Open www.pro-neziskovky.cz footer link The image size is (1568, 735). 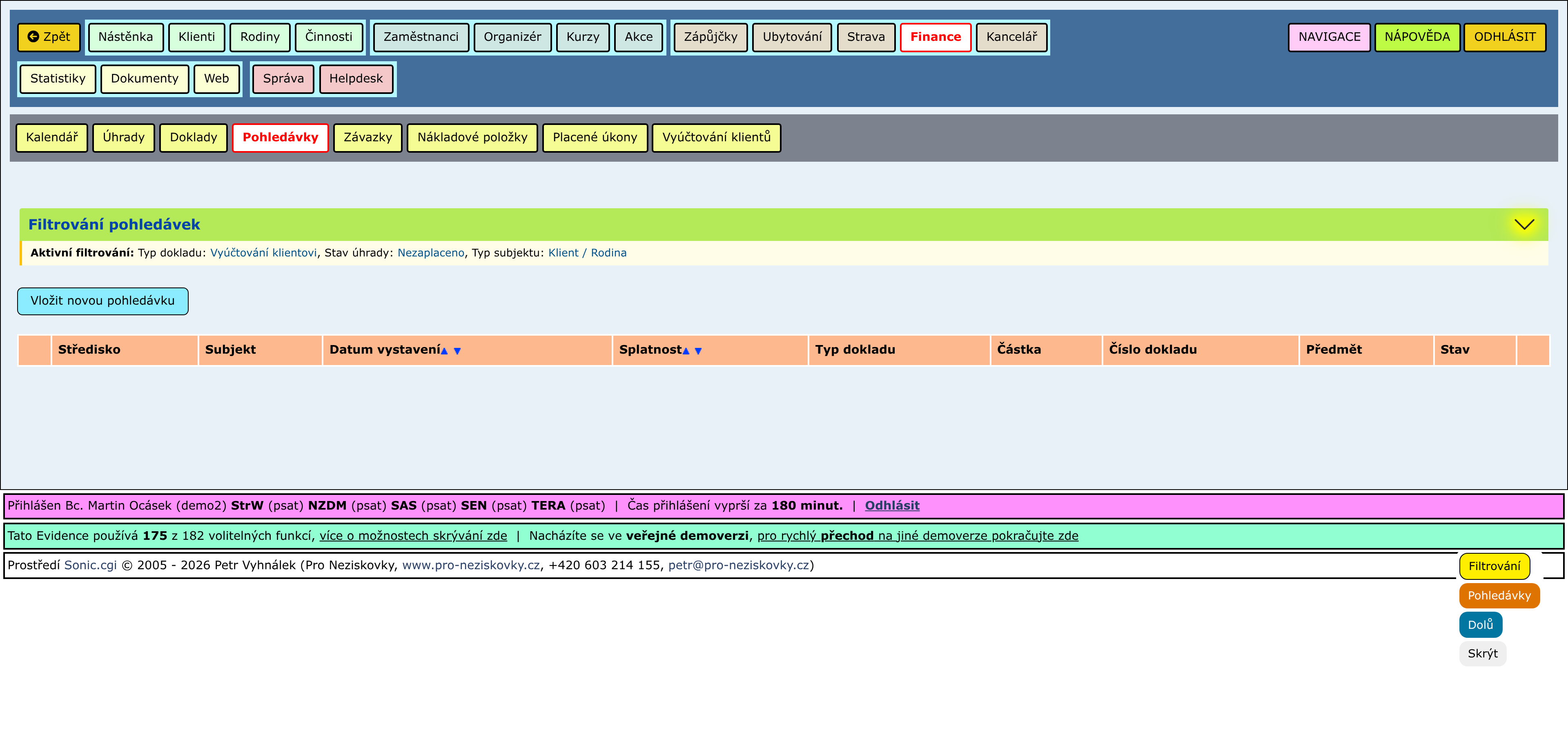[470, 565]
